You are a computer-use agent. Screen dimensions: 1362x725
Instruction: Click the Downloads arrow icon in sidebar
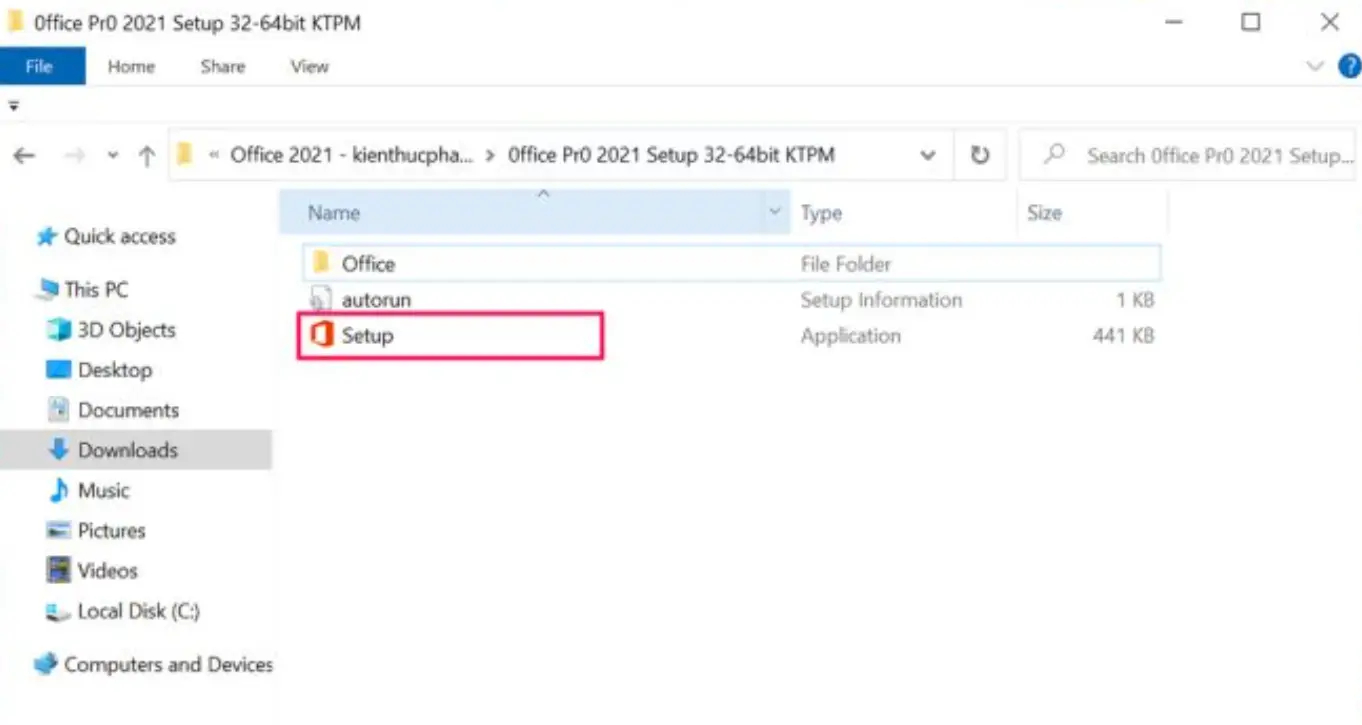click(59, 450)
